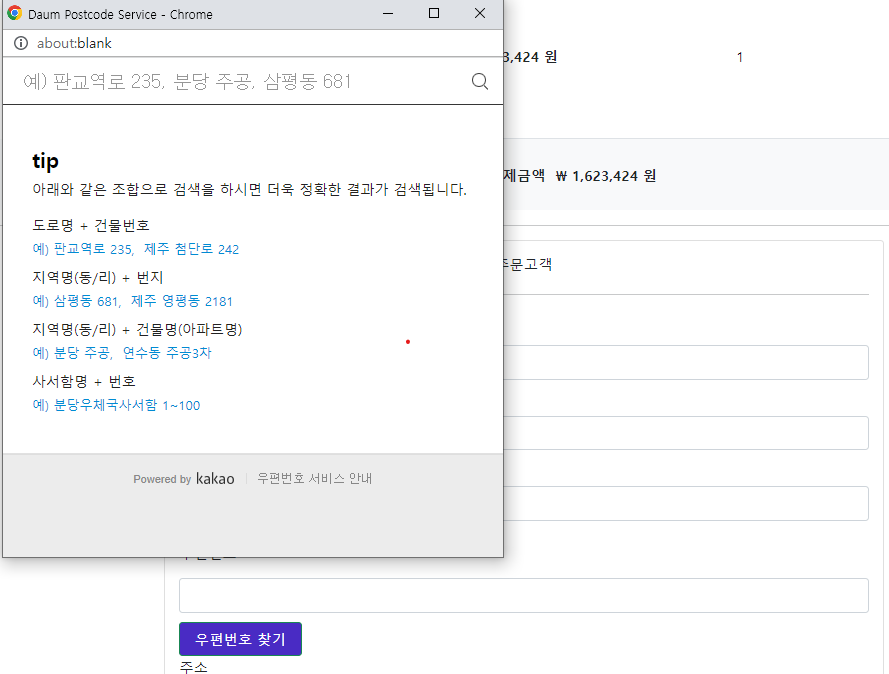The width and height of the screenshot is (889, 674).
Task: Open 우편번호 서비스 안내 link
Action: tap(315, 478)
